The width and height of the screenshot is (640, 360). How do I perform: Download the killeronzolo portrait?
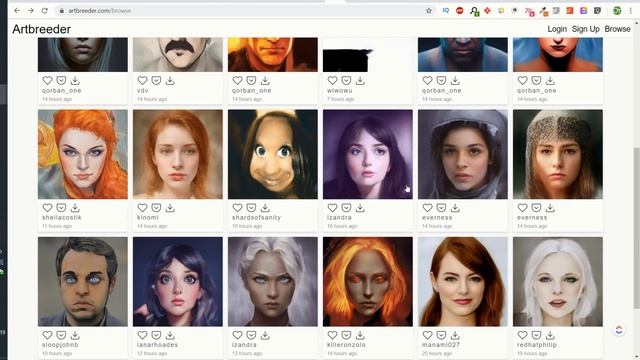click(x=360, y=335)
